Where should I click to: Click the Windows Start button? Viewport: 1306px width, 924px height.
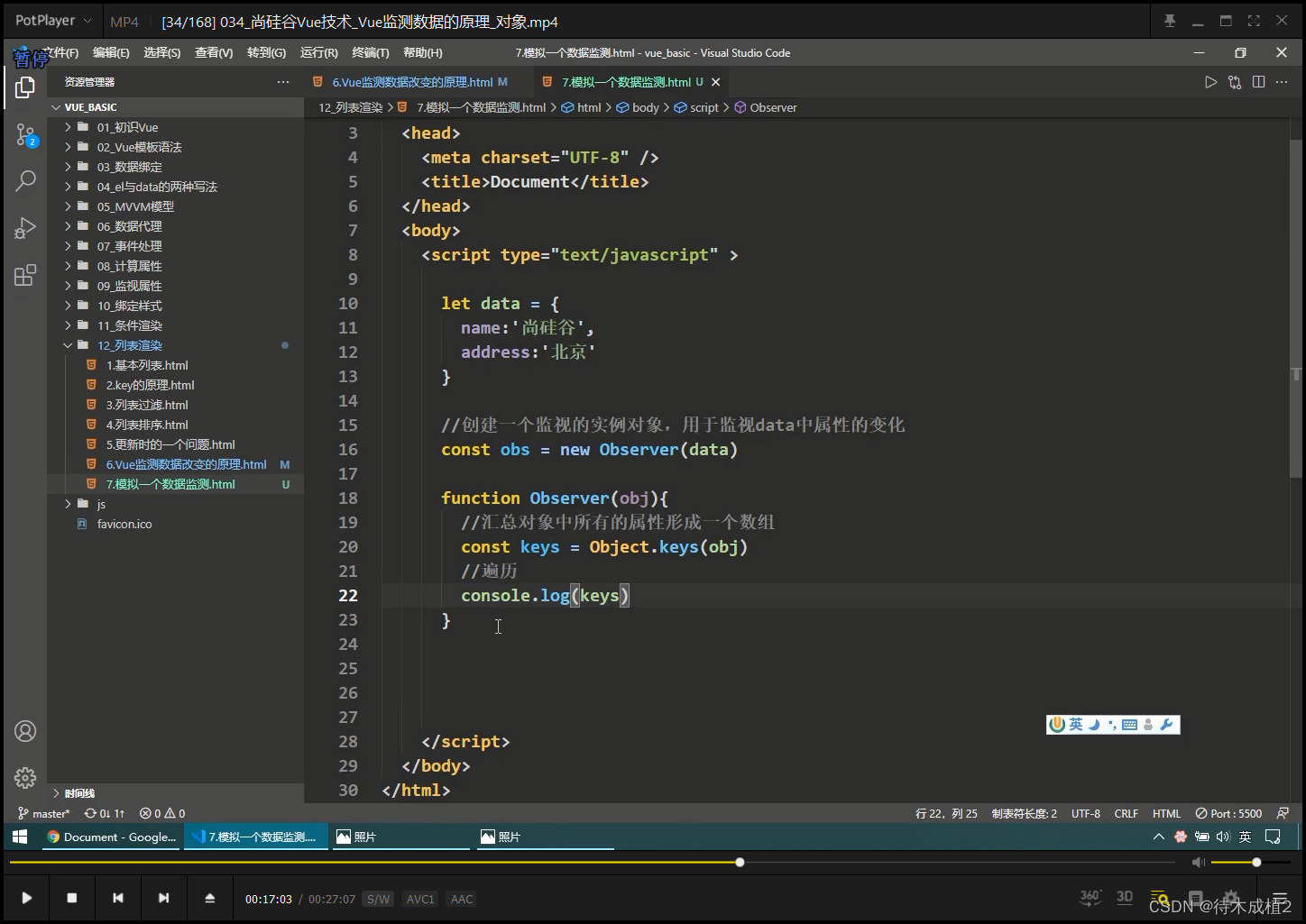(x=20, y=837)
